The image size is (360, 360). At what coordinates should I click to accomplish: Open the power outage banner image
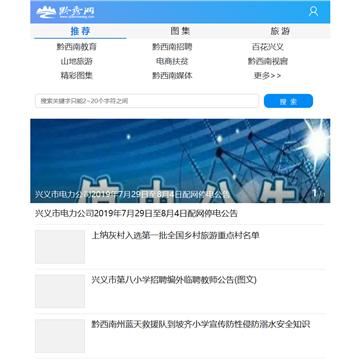tap(180, 161)
